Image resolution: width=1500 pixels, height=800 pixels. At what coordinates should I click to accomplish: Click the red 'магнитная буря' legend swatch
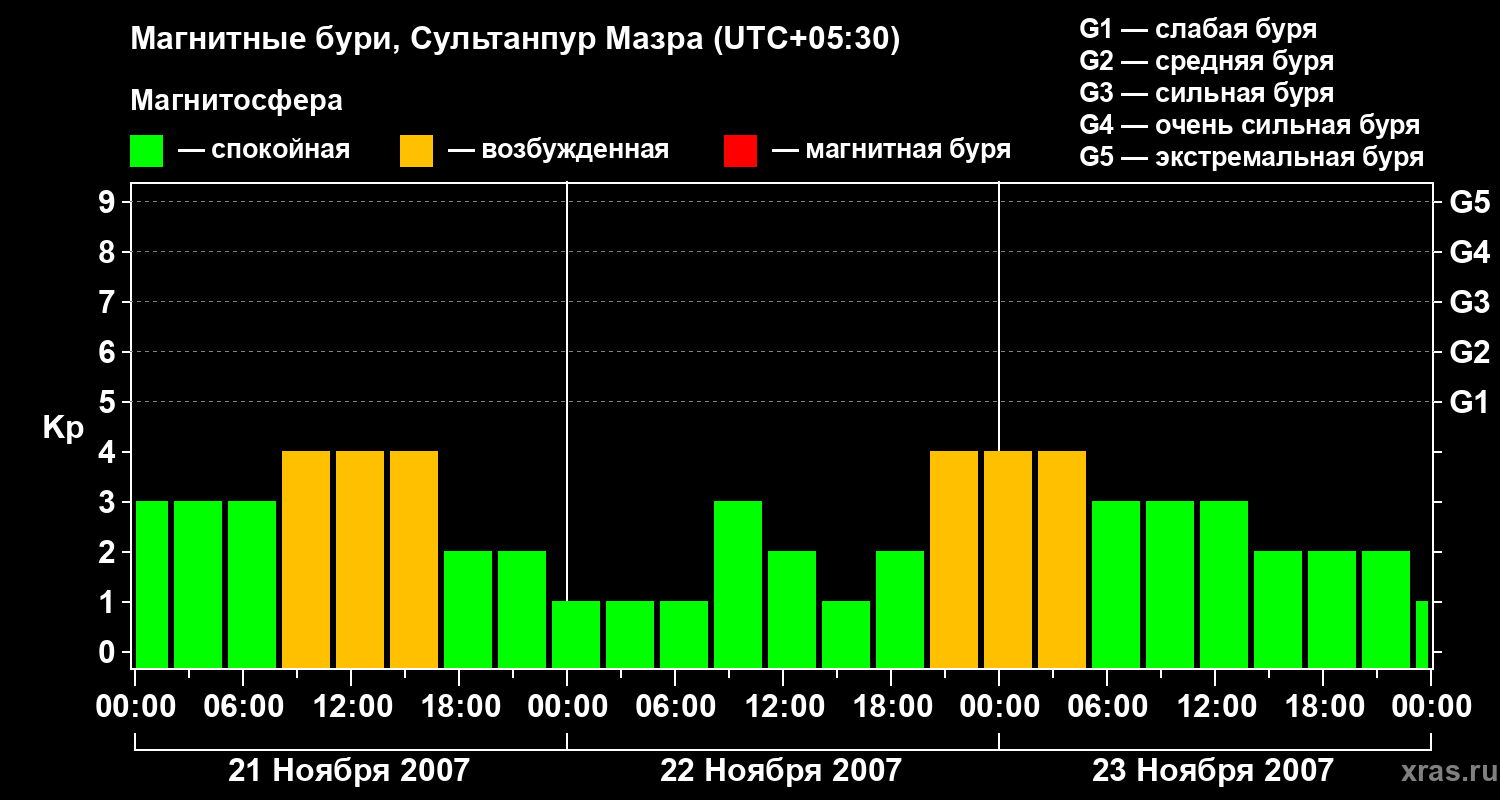point(740,150)
